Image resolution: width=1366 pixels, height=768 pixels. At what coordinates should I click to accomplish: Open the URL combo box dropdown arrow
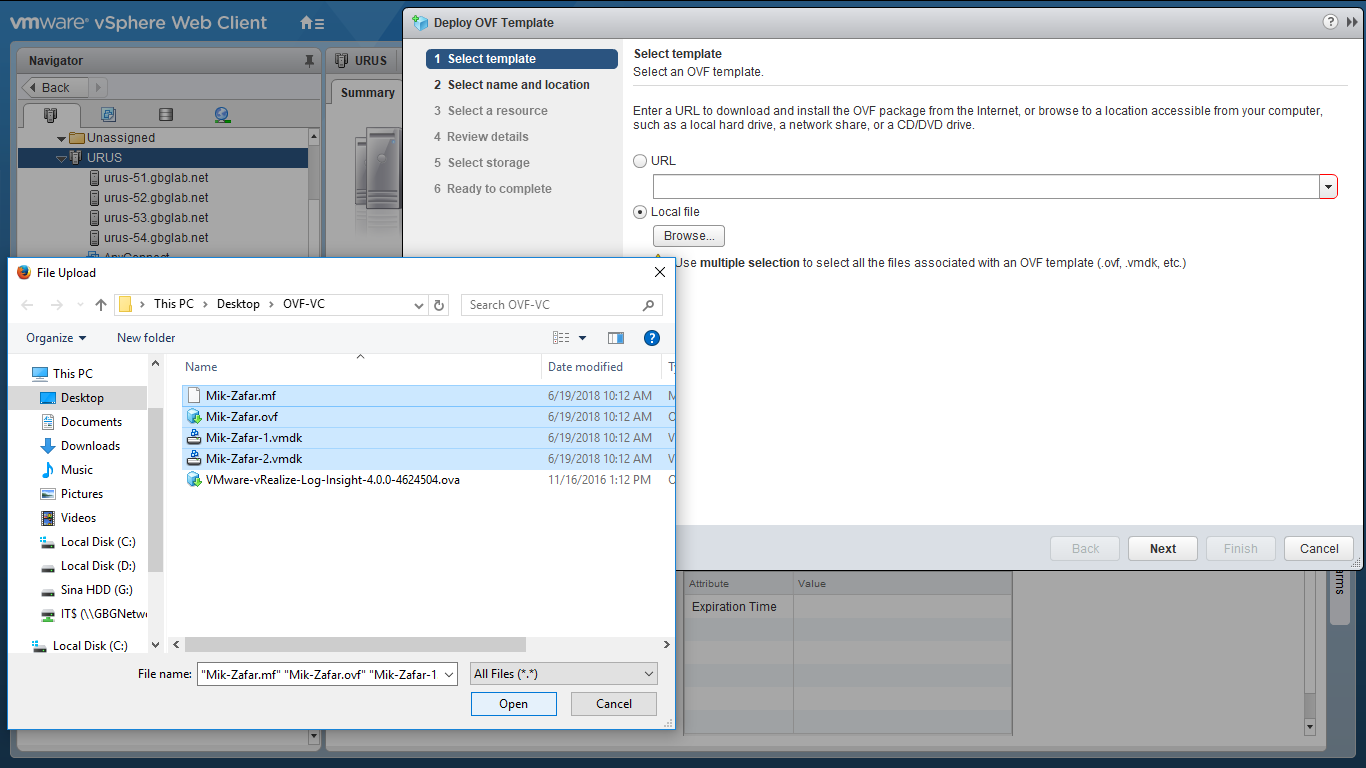point(1328,187)
